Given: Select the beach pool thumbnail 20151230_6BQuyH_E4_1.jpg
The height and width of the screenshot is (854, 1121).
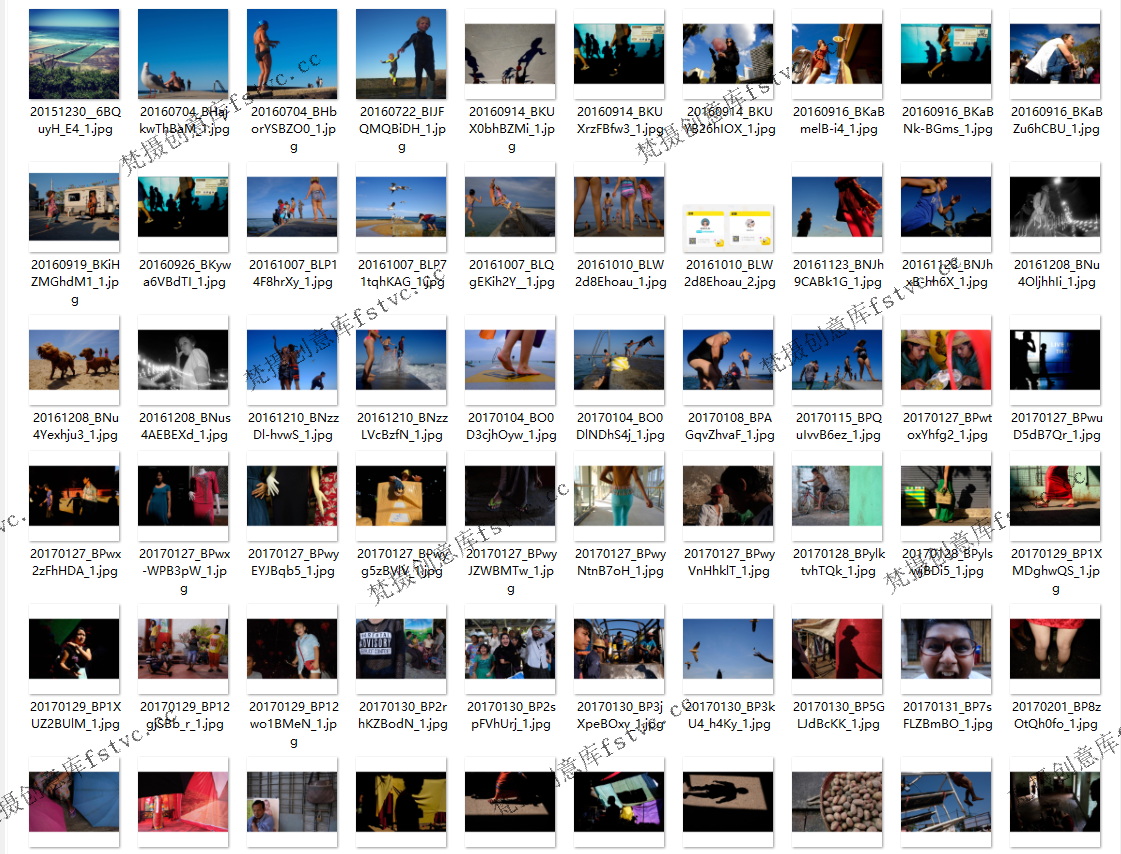Looking at the screenshot, I should (74, 54).
